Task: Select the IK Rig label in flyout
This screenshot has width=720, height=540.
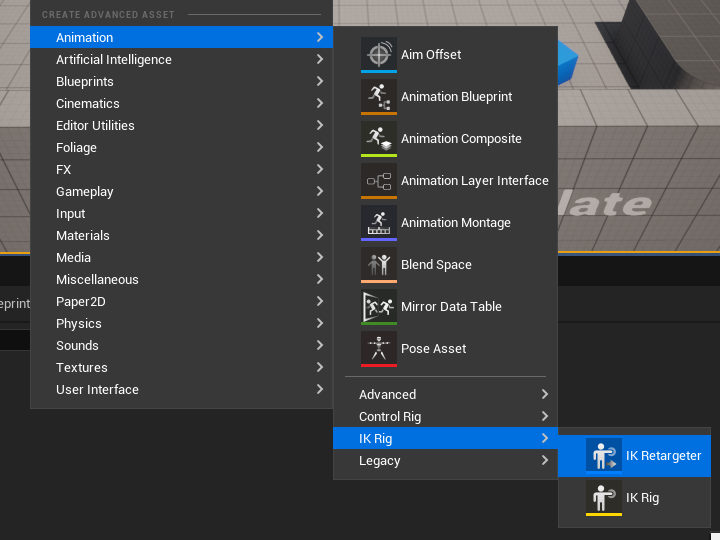Action: pos(642,498)
